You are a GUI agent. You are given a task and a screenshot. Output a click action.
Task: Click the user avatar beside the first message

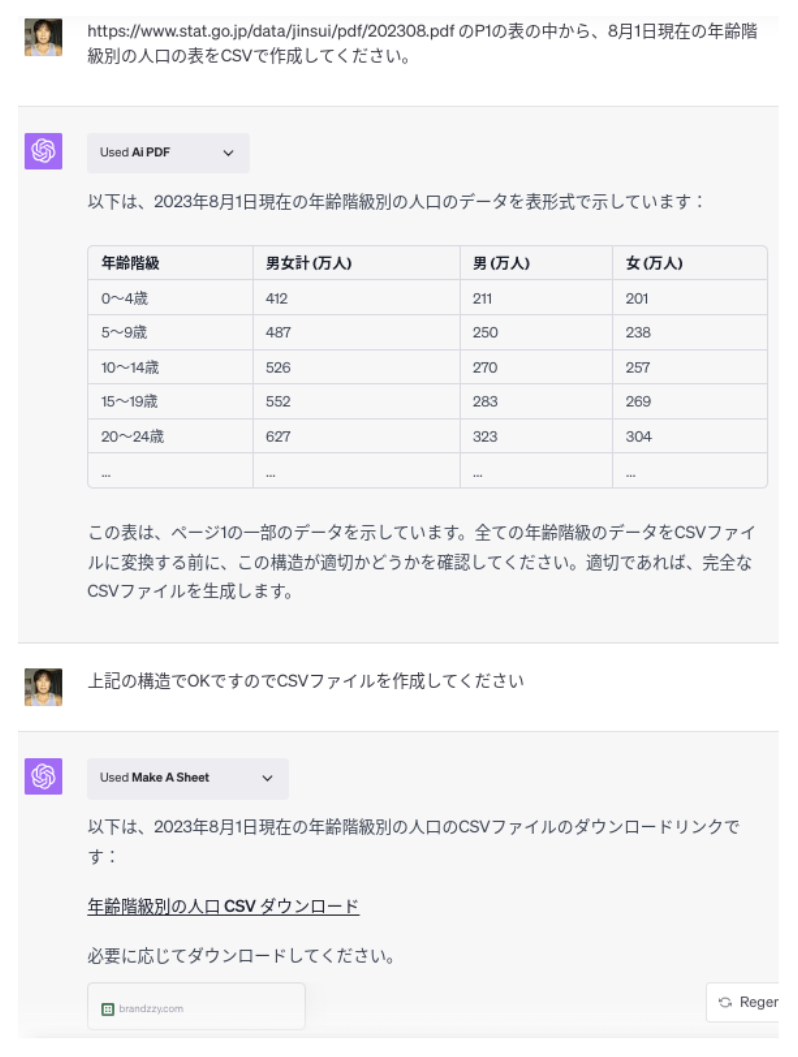[43, 37]
